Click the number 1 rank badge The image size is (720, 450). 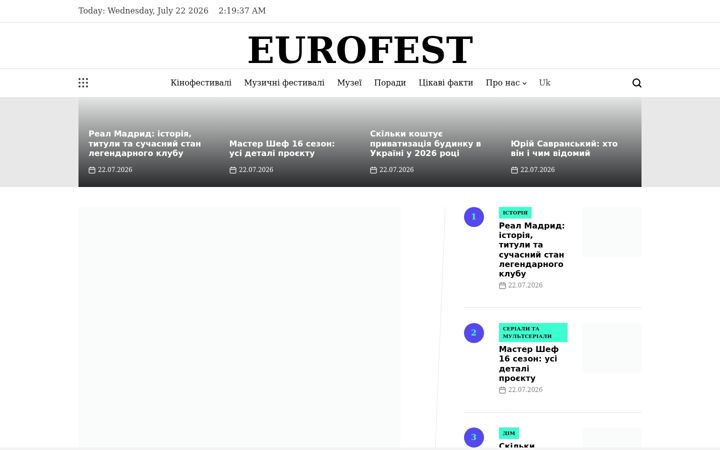tap(473, 217)
